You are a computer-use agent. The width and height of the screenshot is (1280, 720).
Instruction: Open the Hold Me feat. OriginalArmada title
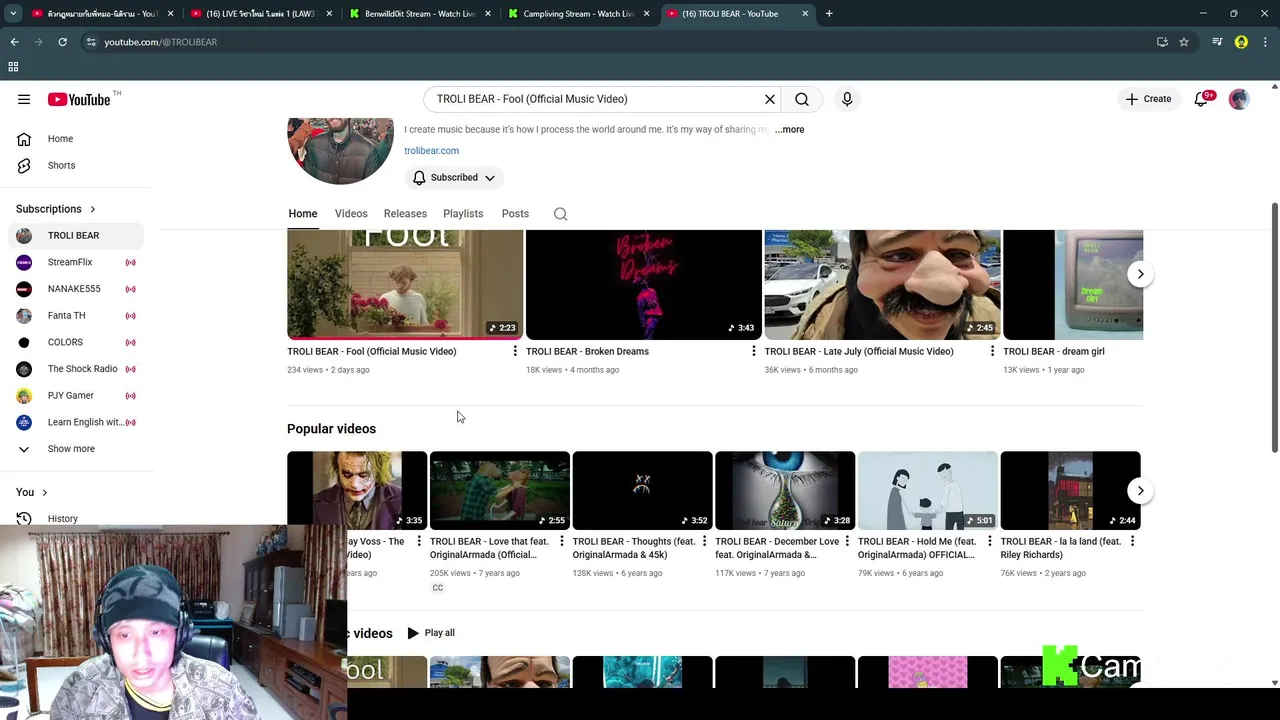(917, 548)
